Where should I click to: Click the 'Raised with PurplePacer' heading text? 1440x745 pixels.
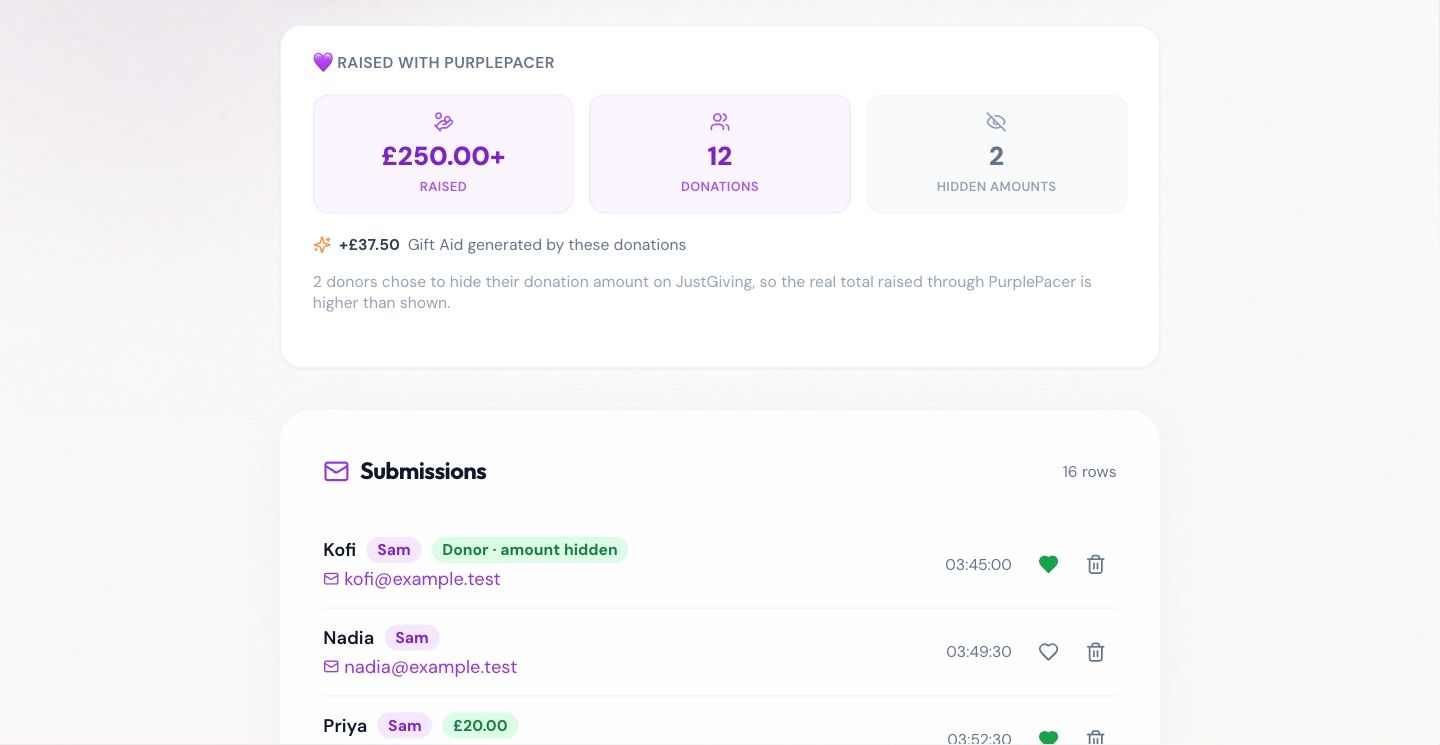pos(446,63)
